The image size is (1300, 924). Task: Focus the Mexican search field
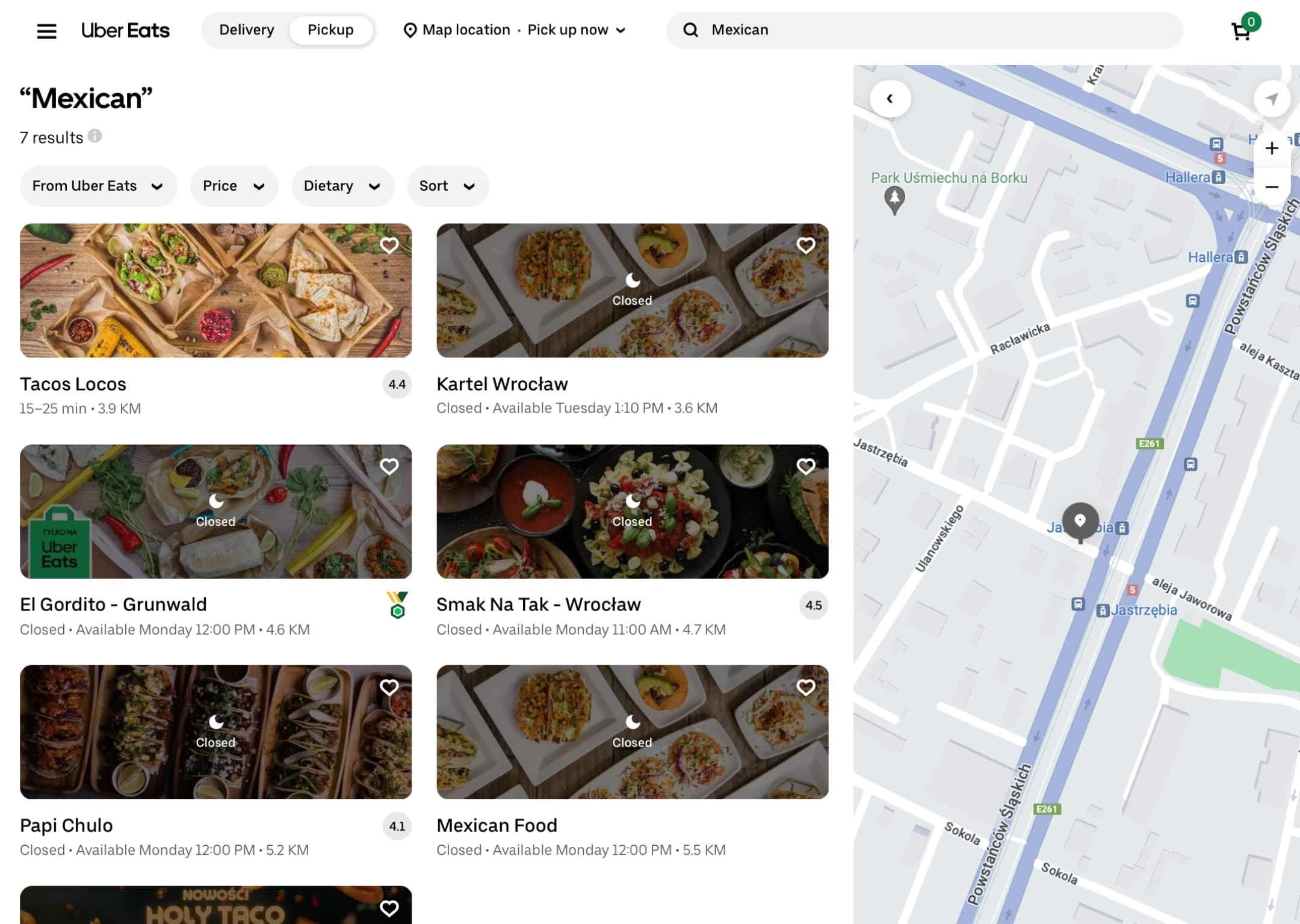pos(924,30)
